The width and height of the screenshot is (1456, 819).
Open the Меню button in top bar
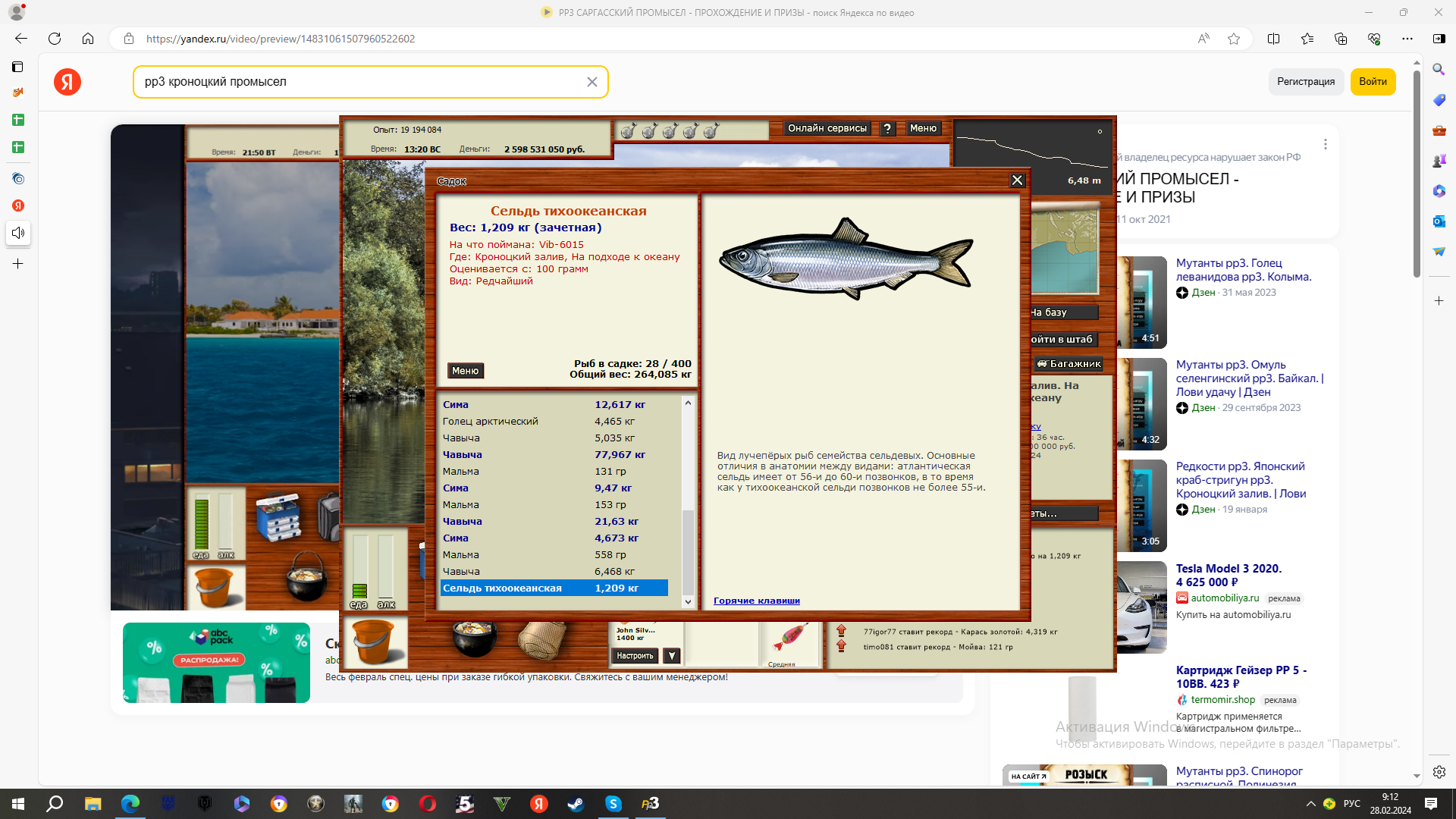pos(923,129)
